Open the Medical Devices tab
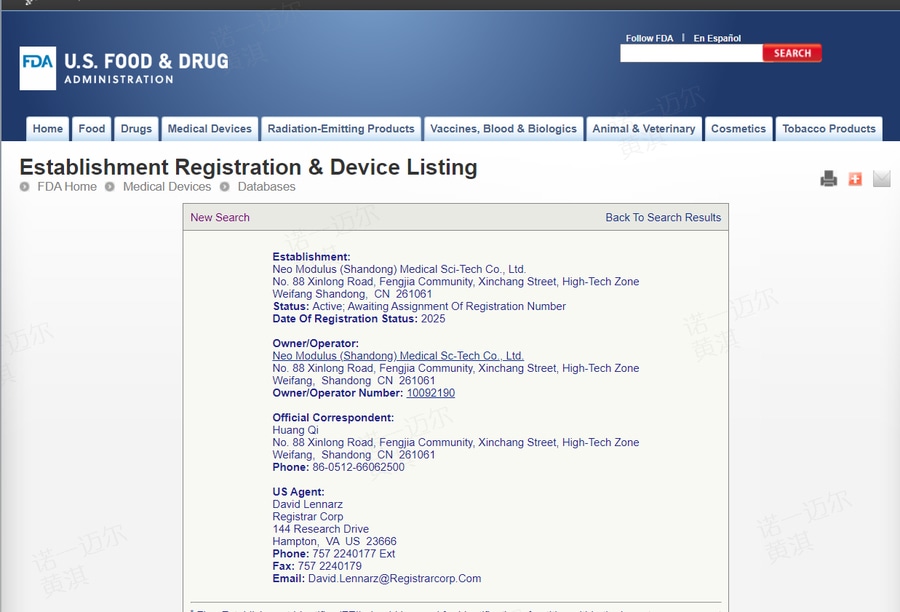900x612 pixels. pyautogui.click(x=210, y=129)
